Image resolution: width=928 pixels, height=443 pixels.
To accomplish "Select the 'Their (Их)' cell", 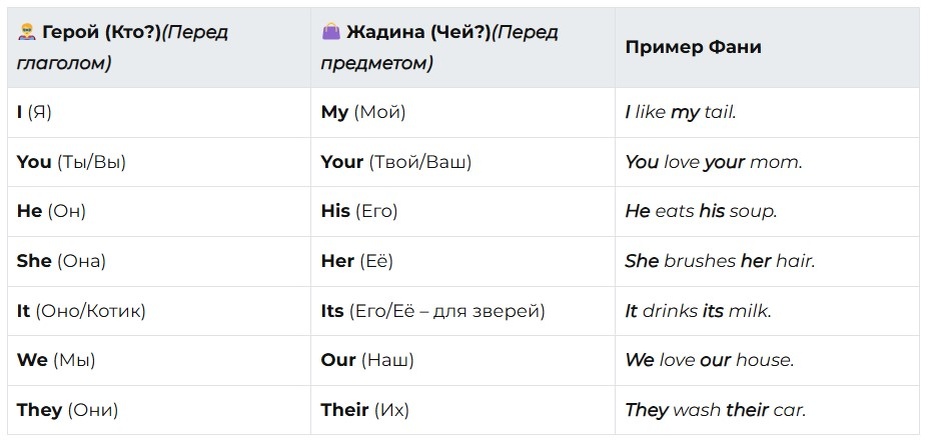I will 463,410.
